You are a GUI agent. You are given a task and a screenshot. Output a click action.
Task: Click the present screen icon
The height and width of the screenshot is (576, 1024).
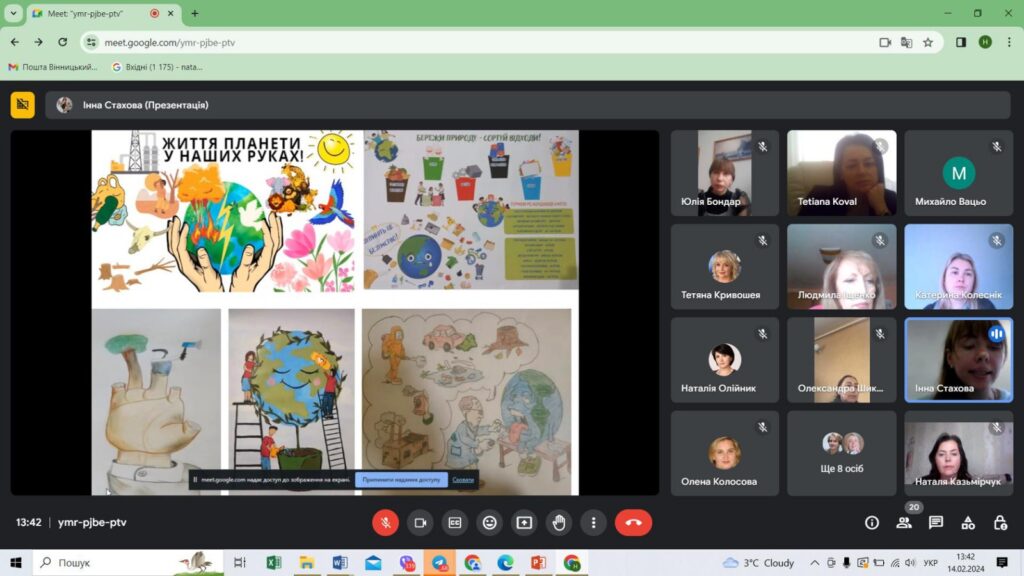pos(524,522)
